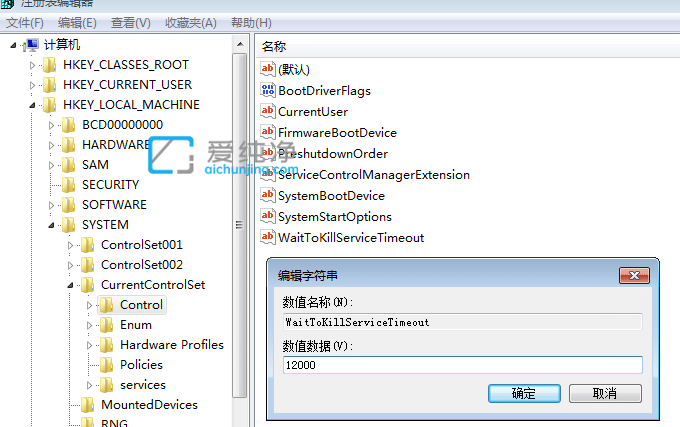Click the 计算机 computer icon
The image size is (680, 427).
click(32, 45)
